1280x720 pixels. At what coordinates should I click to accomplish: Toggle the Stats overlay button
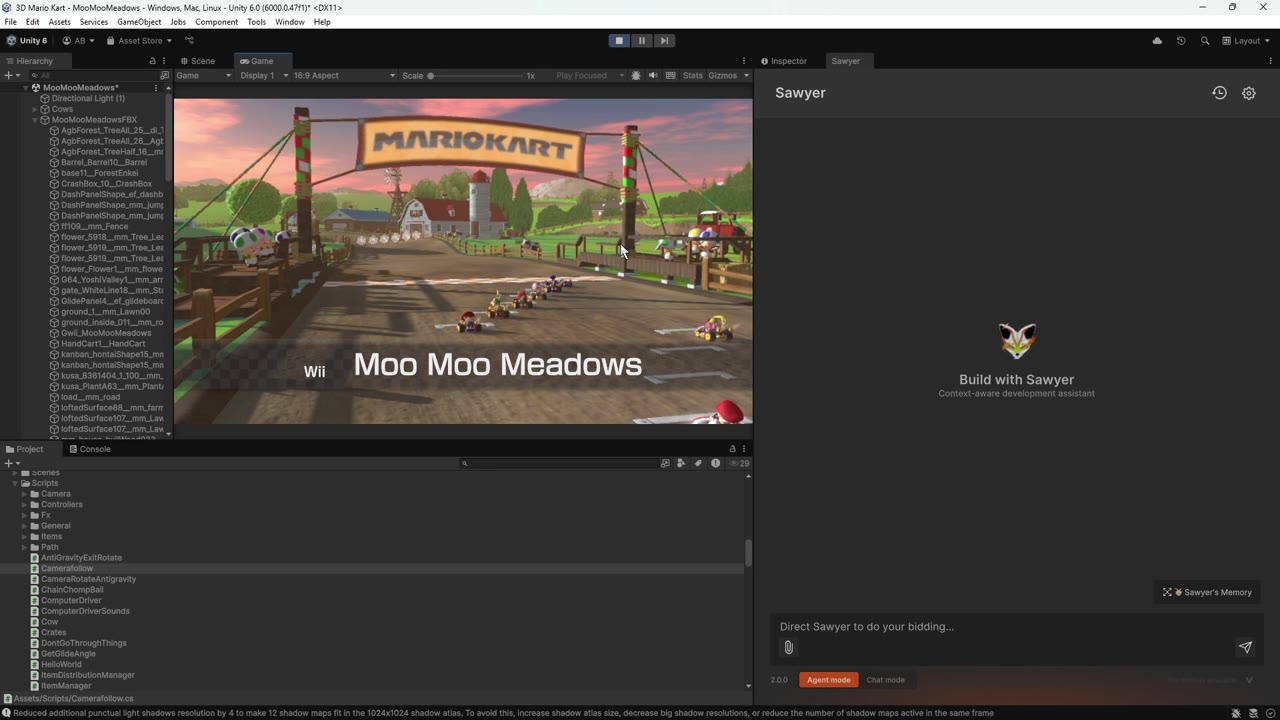tap(692, 76)
